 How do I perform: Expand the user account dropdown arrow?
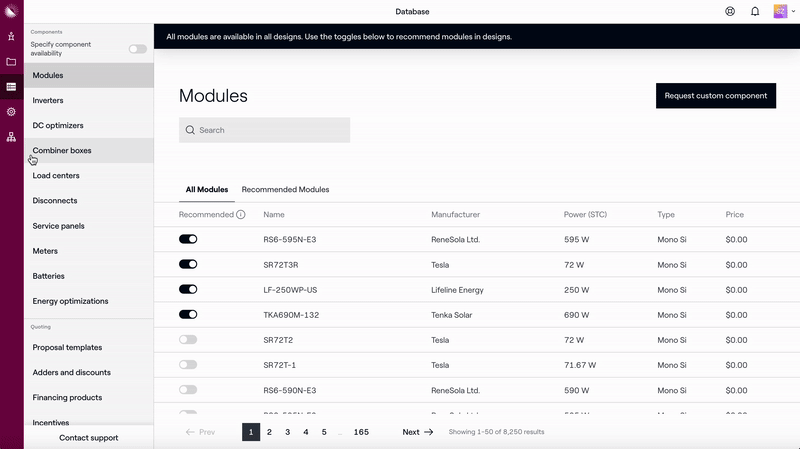(794, 12)
